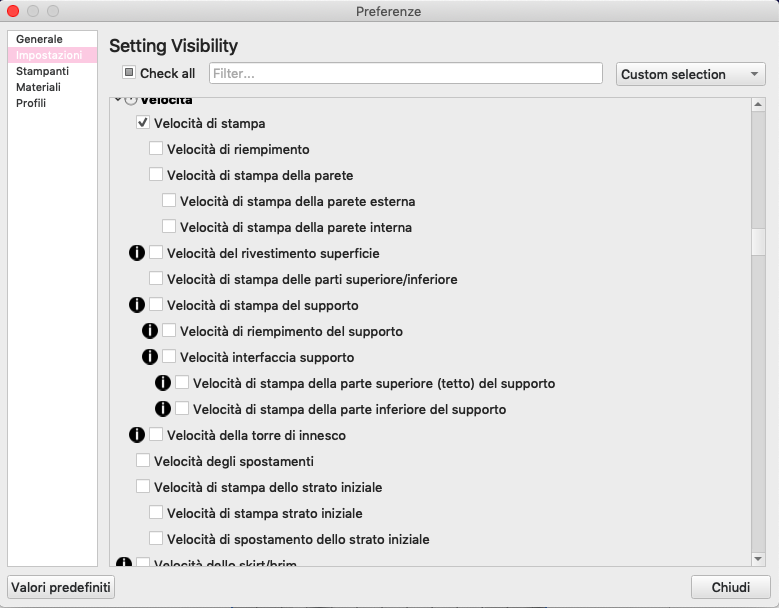Click info icon beside Velocità di stampa del supporto
This screenshot has width=779, height=608.
click(x=137, y=304)
